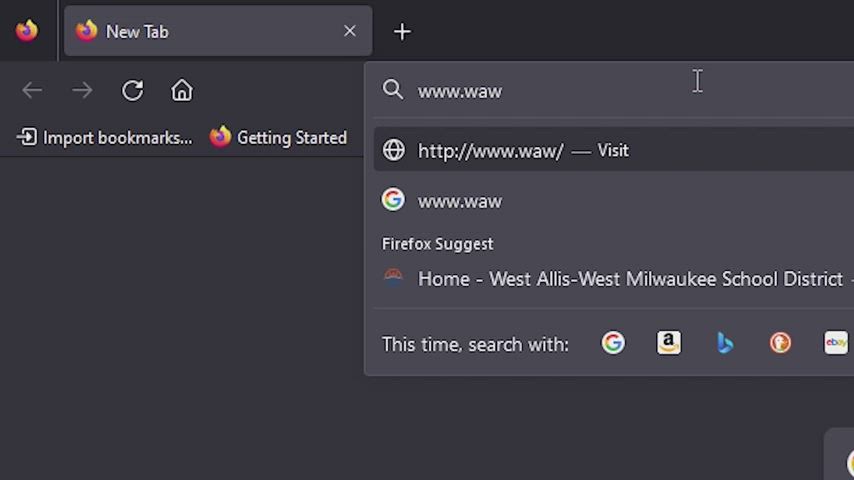Click the magnifier icon in address bar
The height and width of the screenshot is (480, 854).
coord(393,90)
